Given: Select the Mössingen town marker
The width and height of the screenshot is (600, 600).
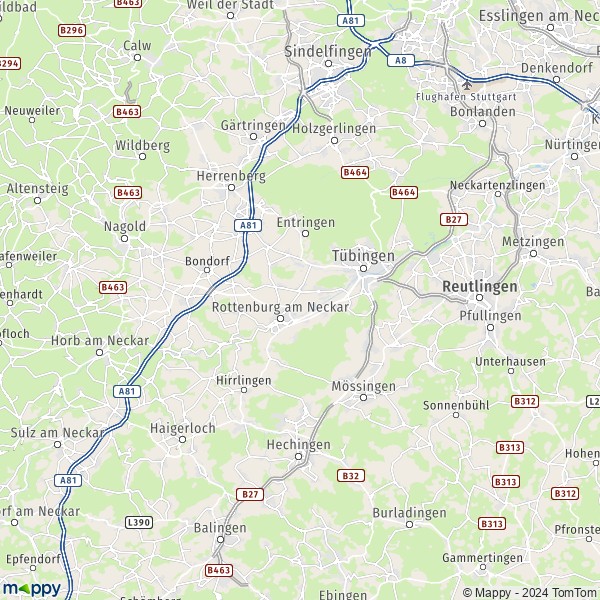Looking at the screenshot, I should [364, 398].
